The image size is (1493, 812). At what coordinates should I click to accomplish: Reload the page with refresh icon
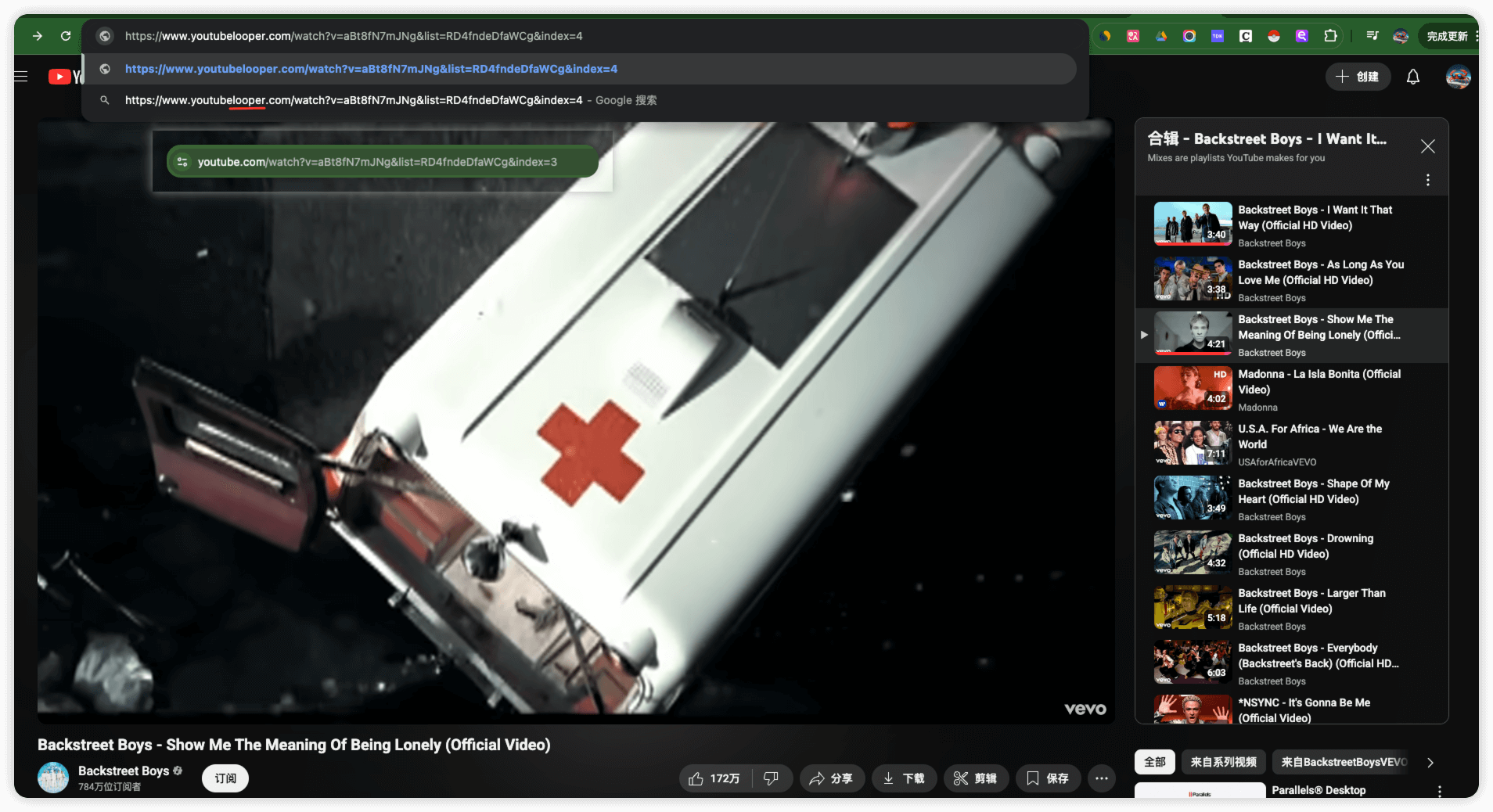pos(66,36)
